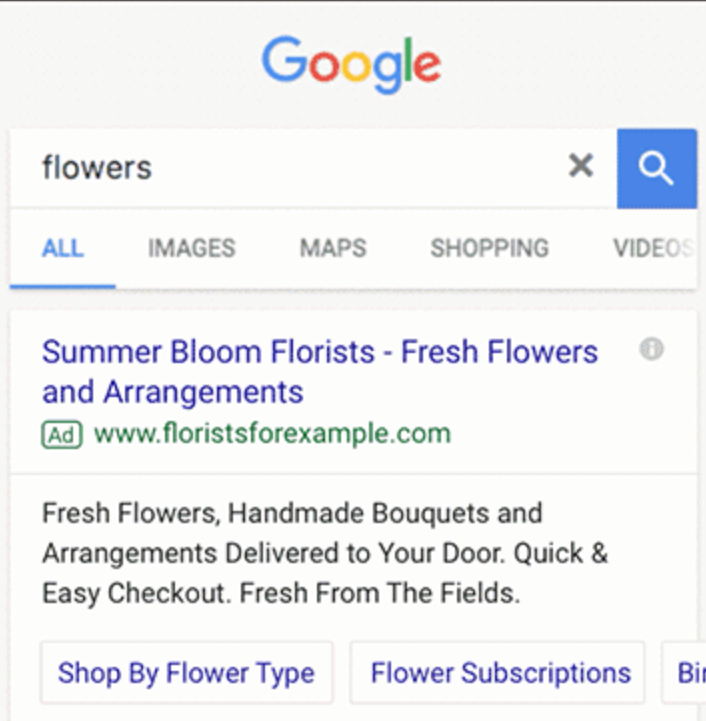Click the blue magnifying glass search button
Viewport: 706px width, 721px height.
[656, 168]
